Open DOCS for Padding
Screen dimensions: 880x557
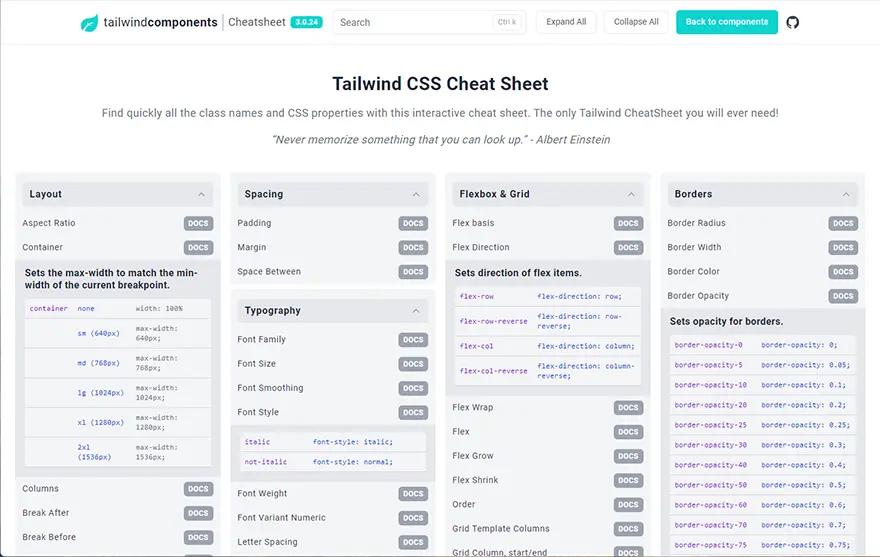click(x=413, y=223)
